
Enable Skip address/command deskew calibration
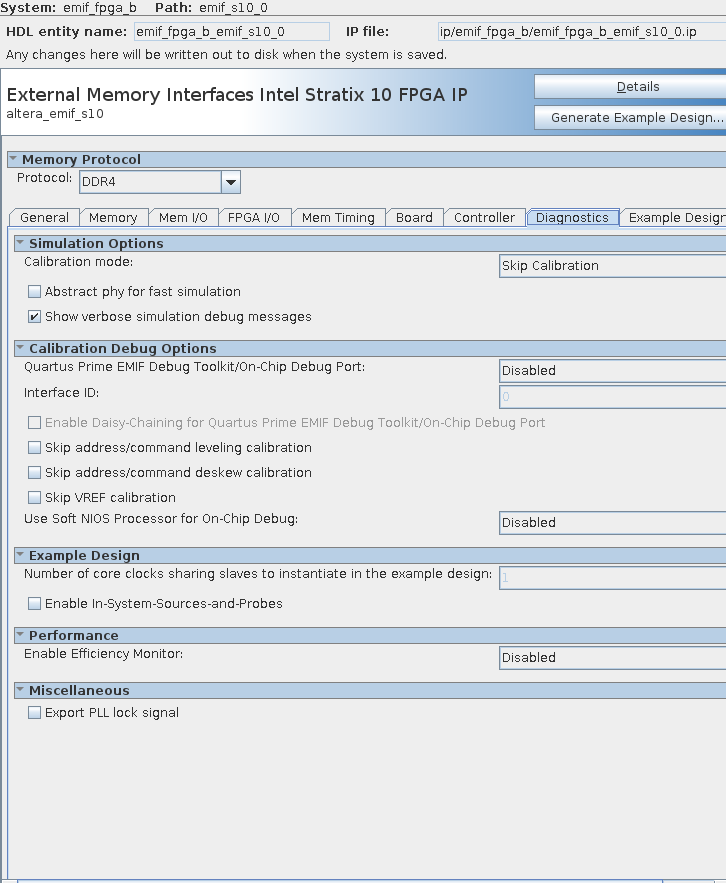pos(34,472)
